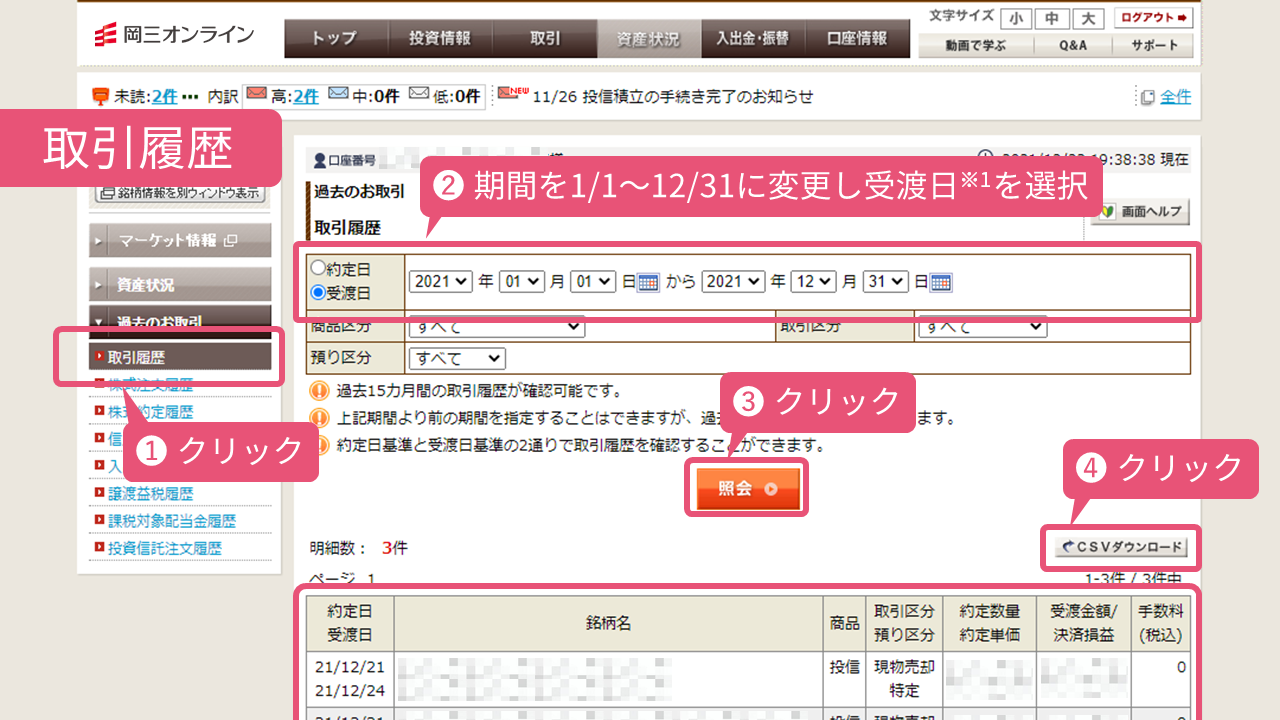Open the 全件 messages link
Viewport: 1280px width, 720px height.
1176,97
